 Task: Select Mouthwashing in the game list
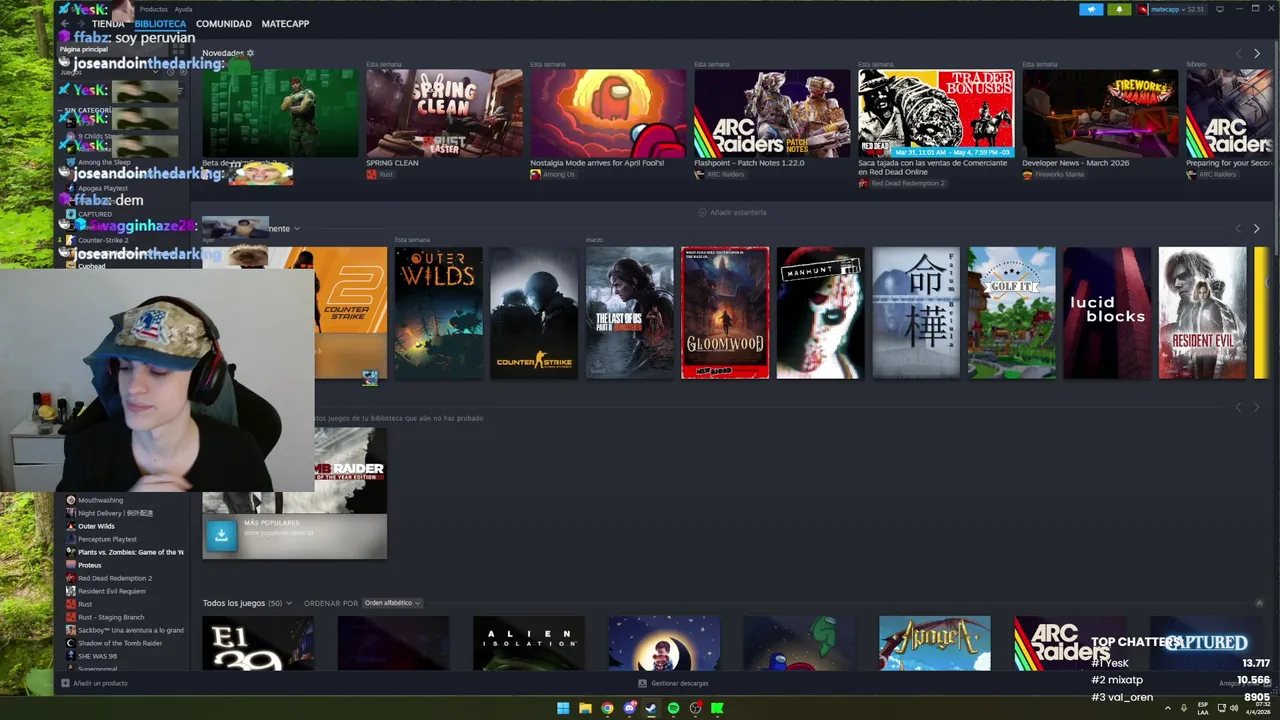coord(100,500)
